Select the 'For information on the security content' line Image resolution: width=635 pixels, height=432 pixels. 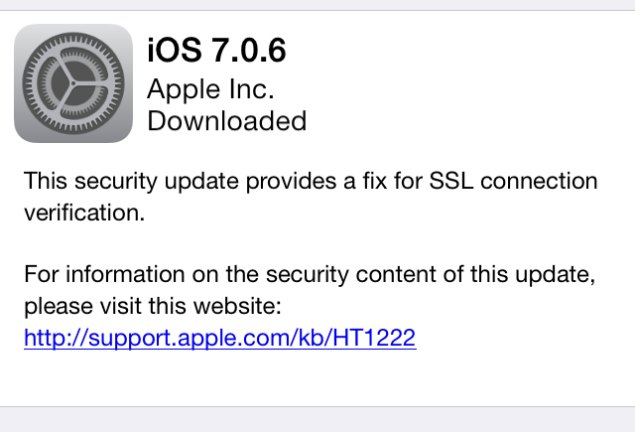(x=310, y=275)
